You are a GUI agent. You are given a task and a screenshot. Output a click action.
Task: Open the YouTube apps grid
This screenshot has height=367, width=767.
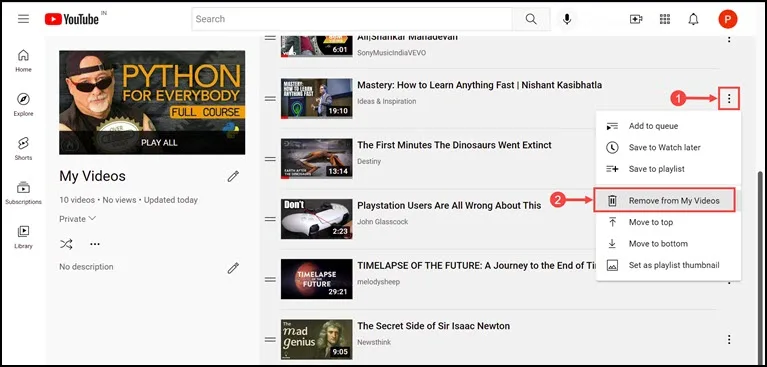click(665, 19)
